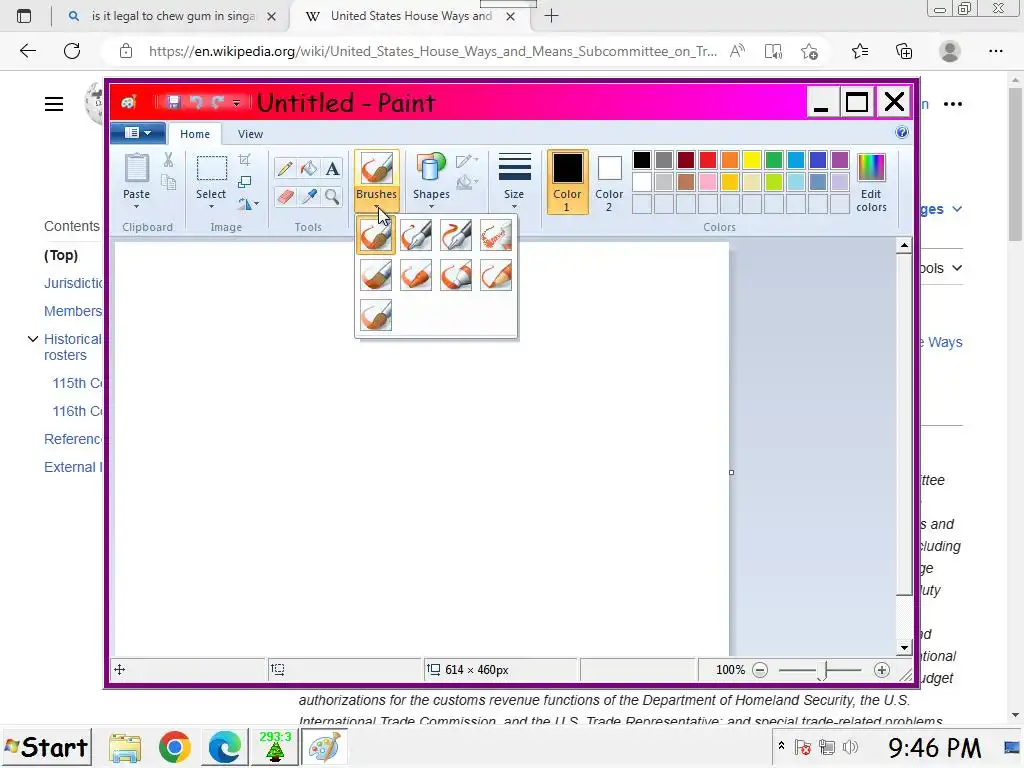Choose the Oil brush option

[x=376, y=275]
